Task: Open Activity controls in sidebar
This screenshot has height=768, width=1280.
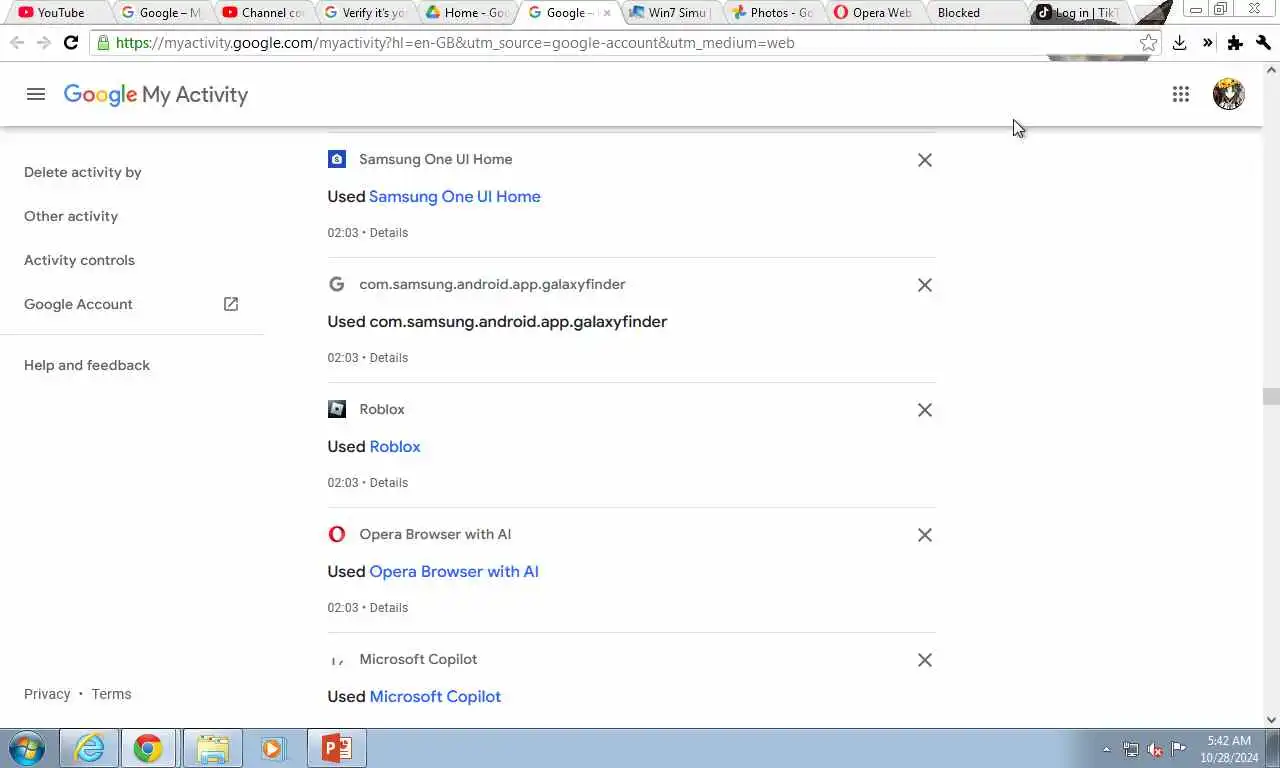Action: tap(79, 260)
